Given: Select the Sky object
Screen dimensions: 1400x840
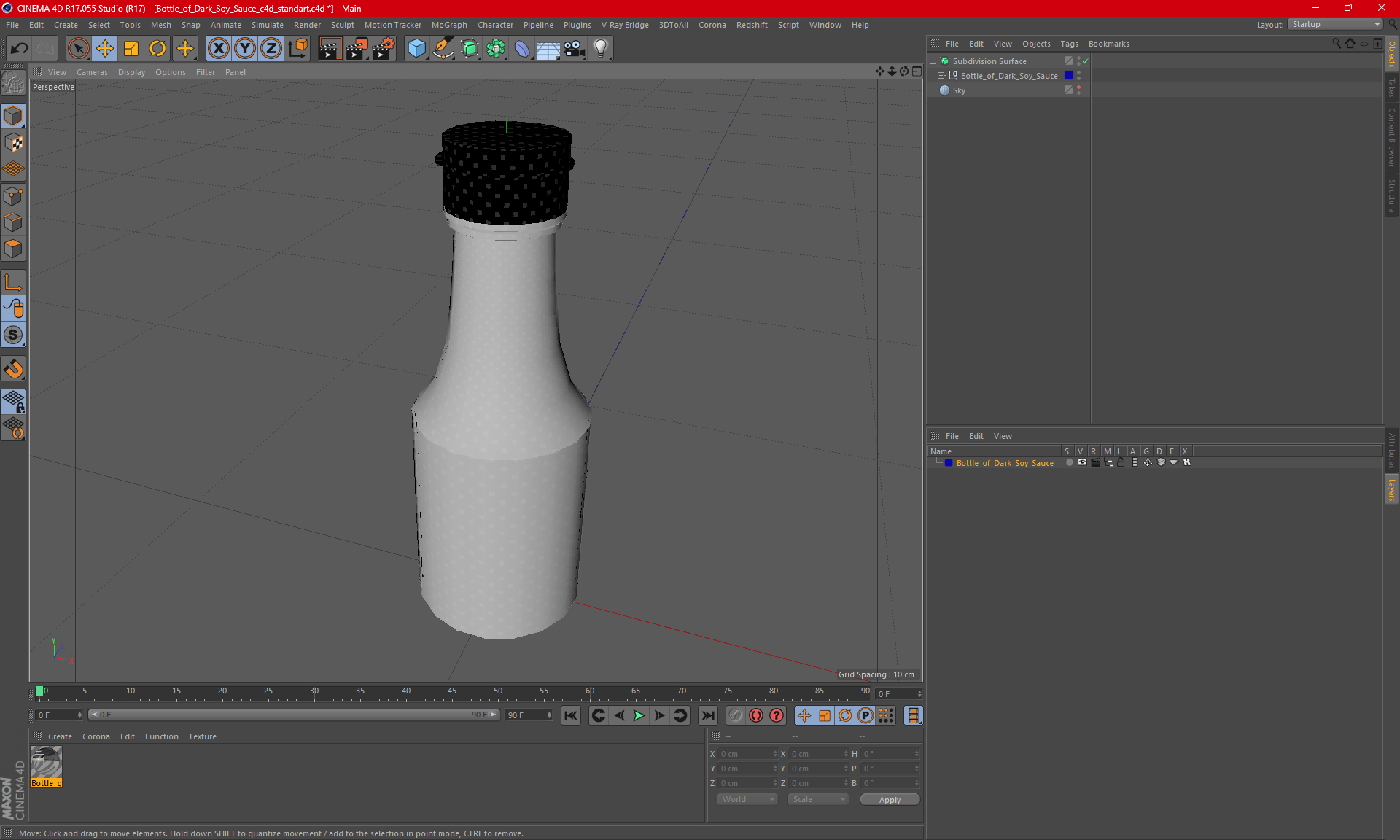Looking at the screenshot, I should pos(959,90).
